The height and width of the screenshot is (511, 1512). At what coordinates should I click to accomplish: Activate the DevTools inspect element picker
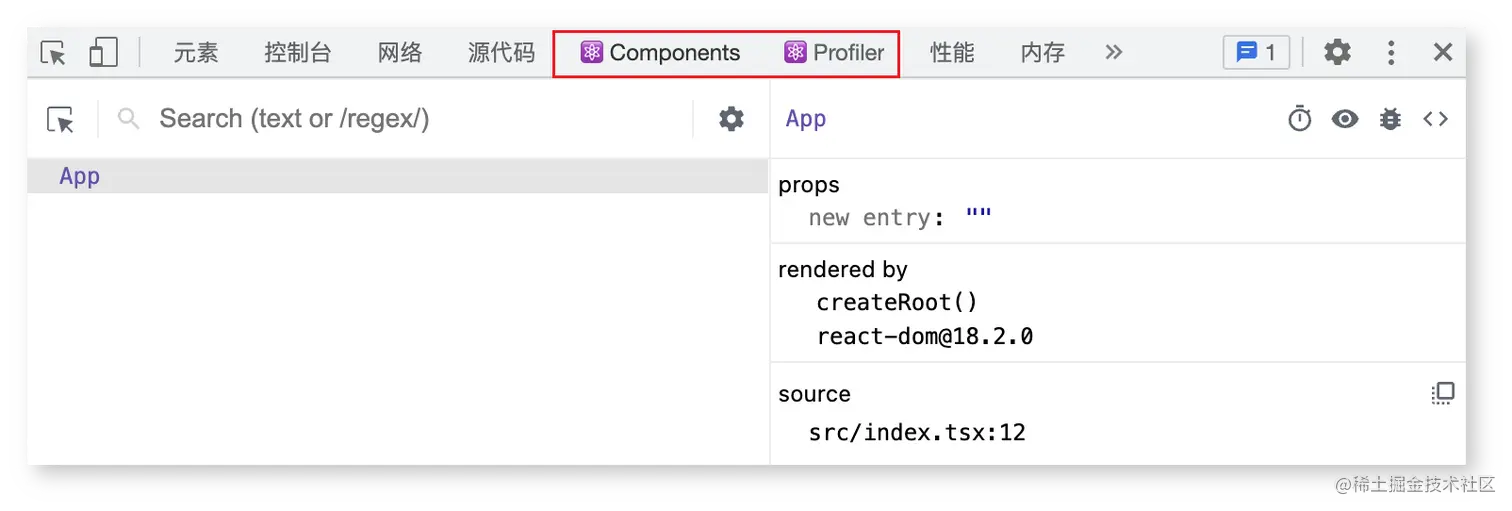[53, 53]
